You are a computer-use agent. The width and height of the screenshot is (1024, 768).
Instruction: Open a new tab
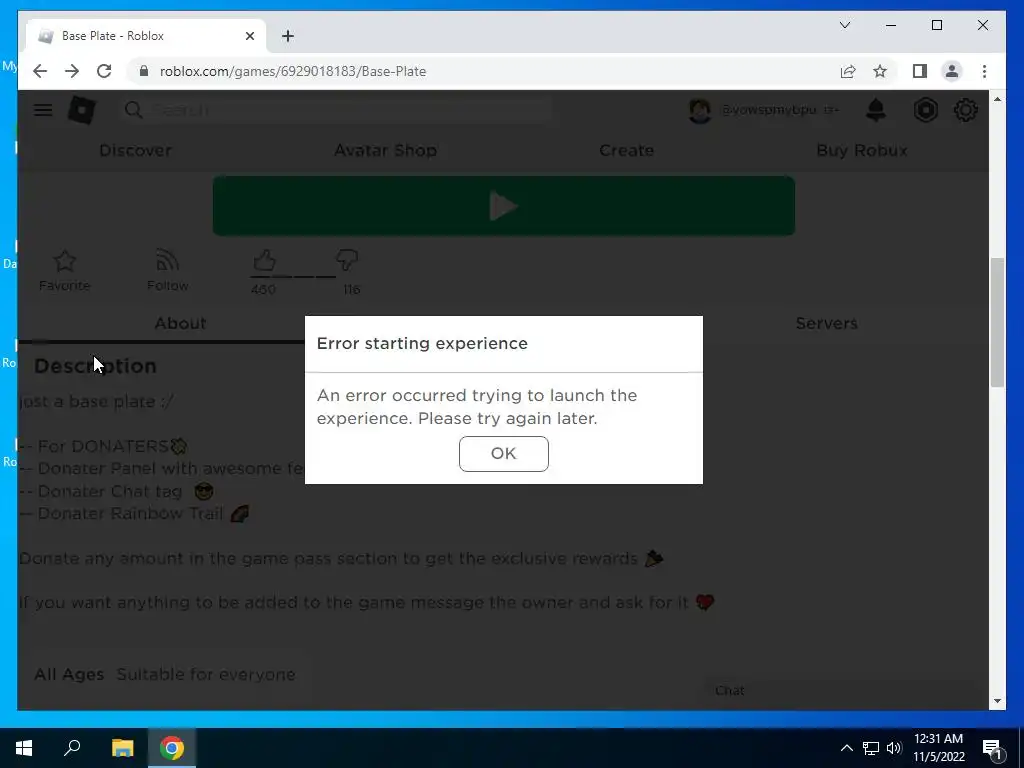coord(288,36)
